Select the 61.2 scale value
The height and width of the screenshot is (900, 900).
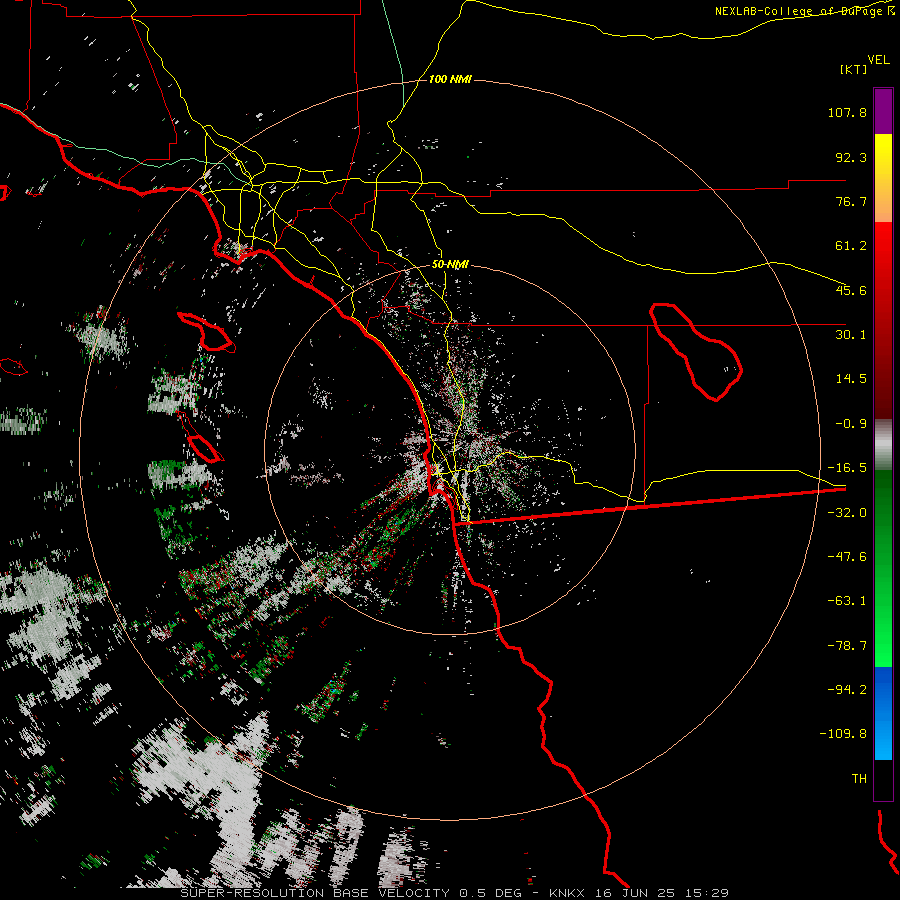point(851,246)
